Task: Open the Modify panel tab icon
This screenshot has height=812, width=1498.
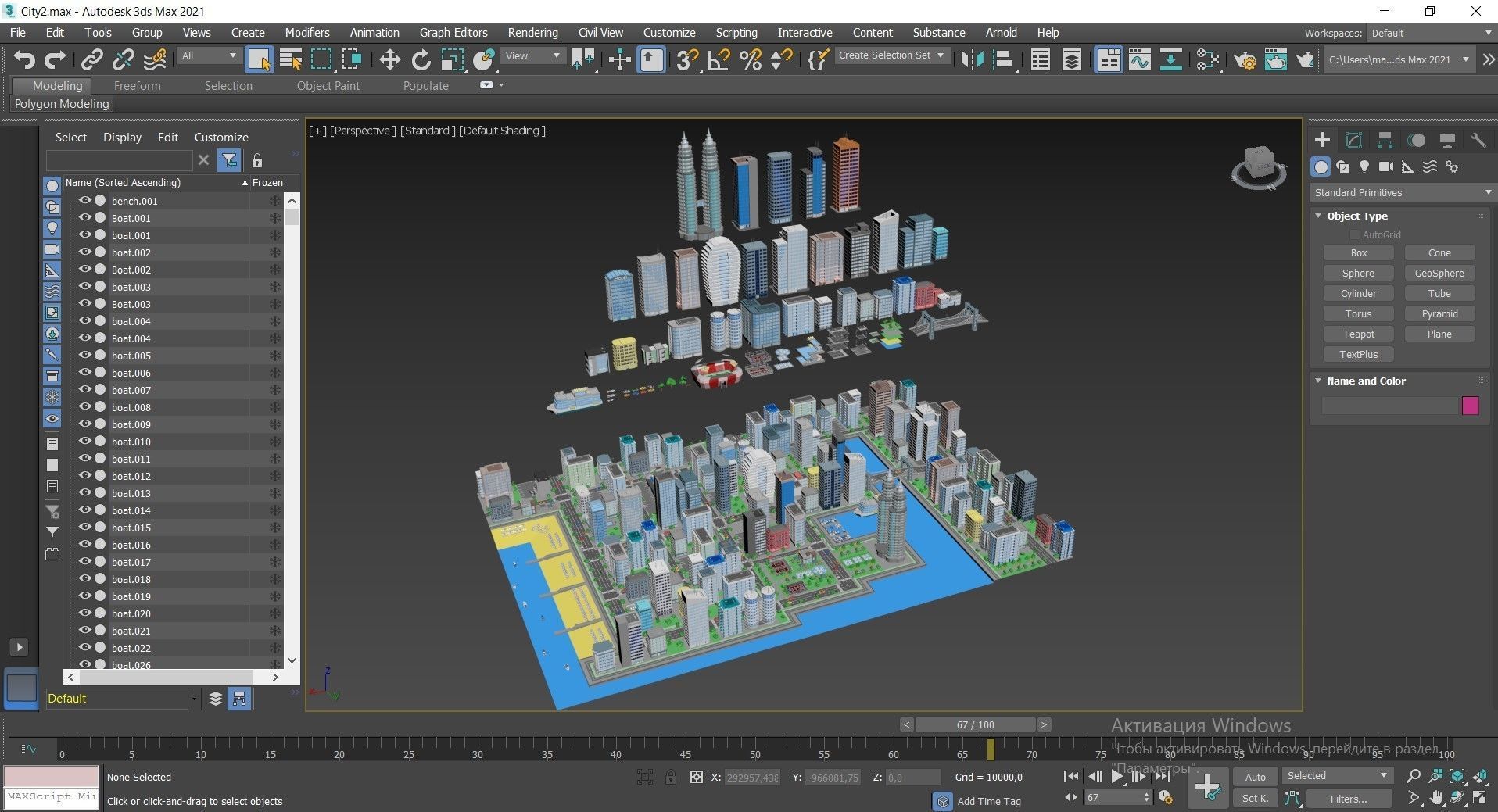Action: click(1353, 140)
